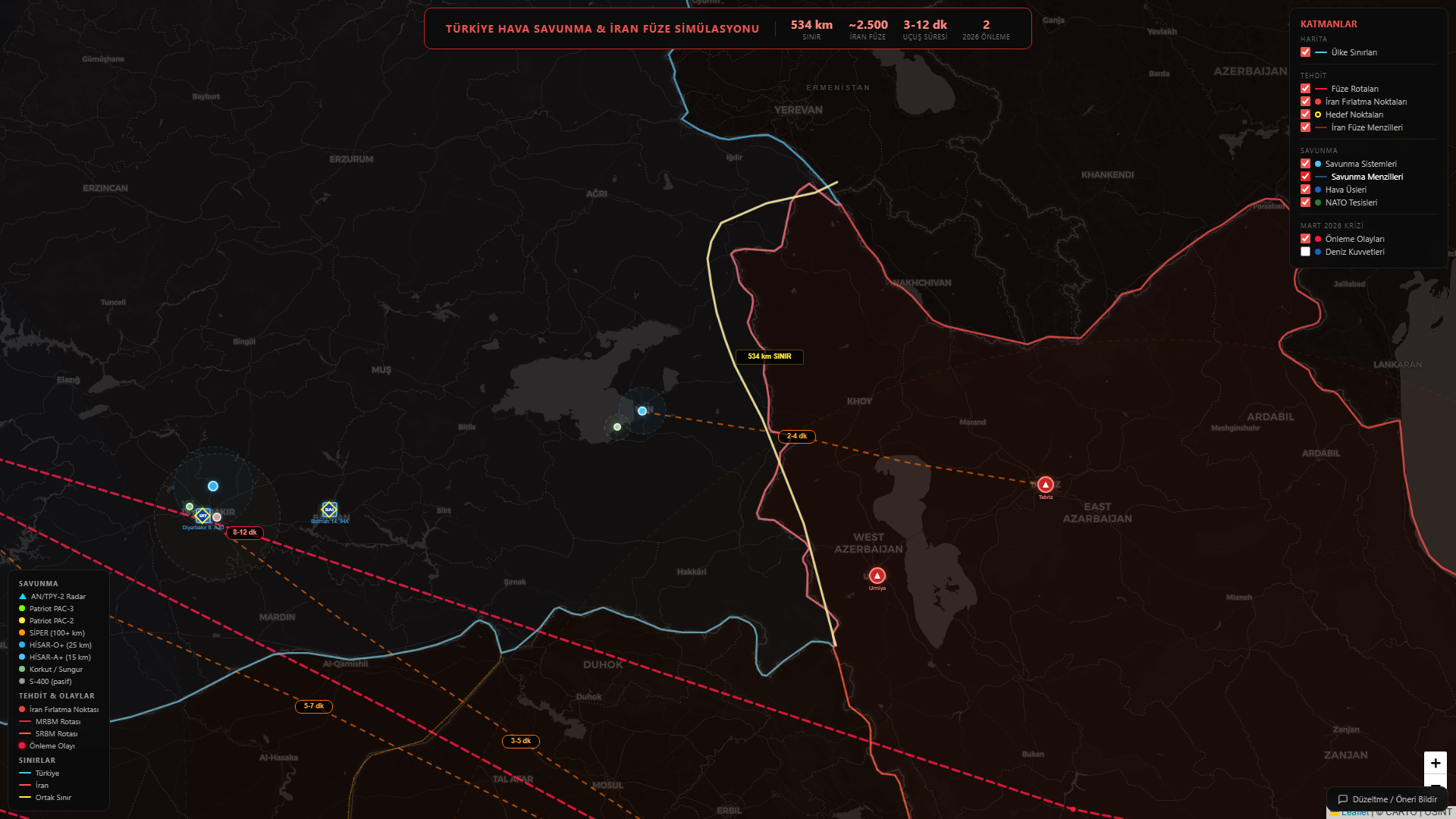Click the green Korkut marker near Van
This screenshot has width=1456, height=819.
point(617,427)
